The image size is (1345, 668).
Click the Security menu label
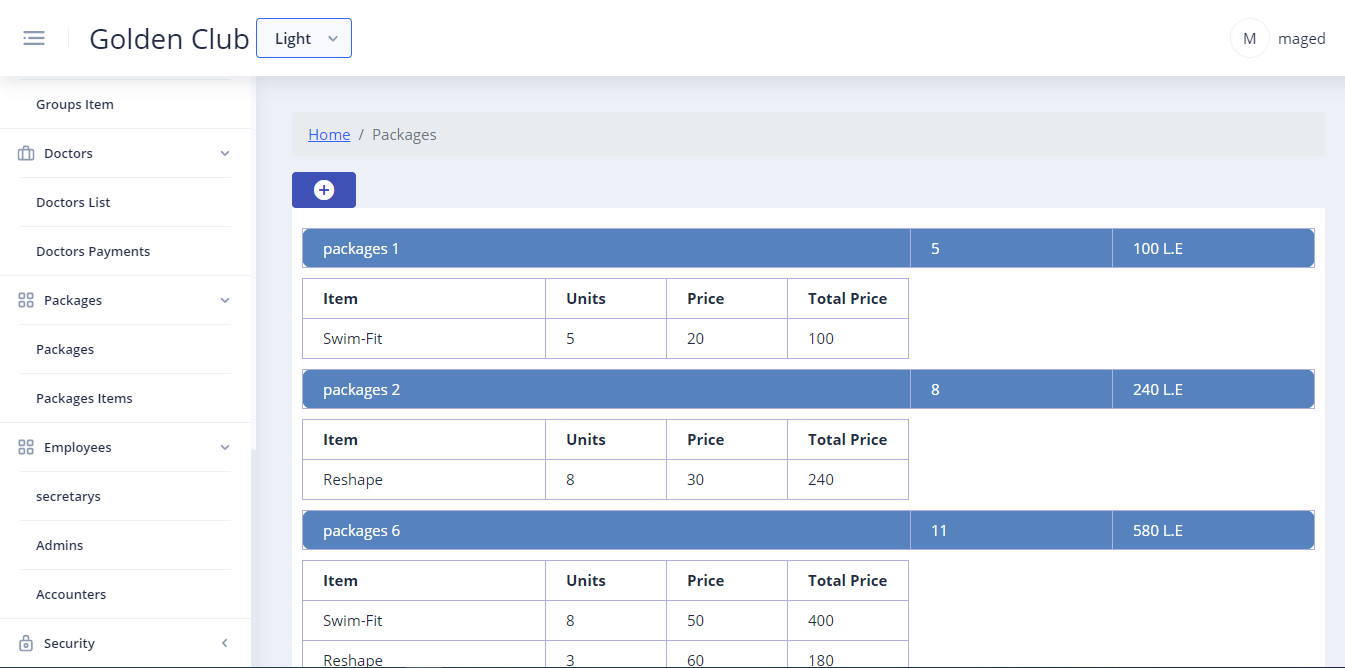pos(69,644)
